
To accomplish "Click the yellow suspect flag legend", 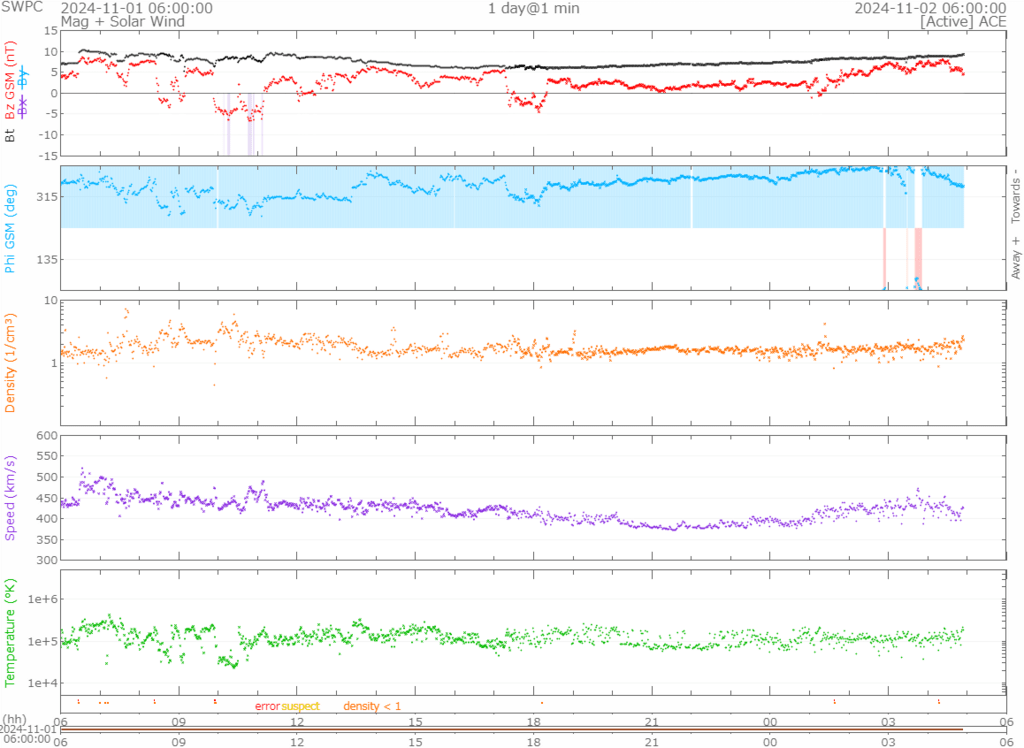I will tap(300, 706).
